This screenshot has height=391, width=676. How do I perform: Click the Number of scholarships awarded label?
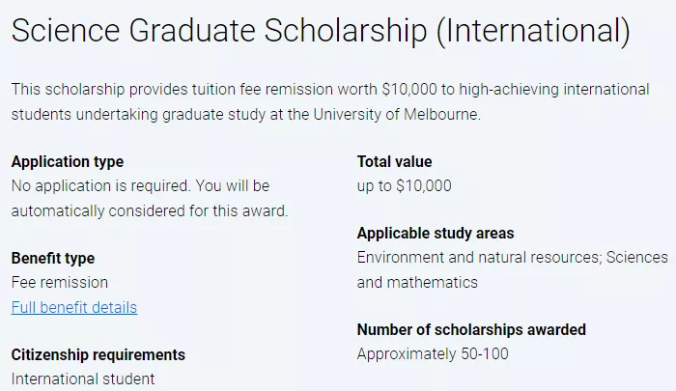(471, 330)
